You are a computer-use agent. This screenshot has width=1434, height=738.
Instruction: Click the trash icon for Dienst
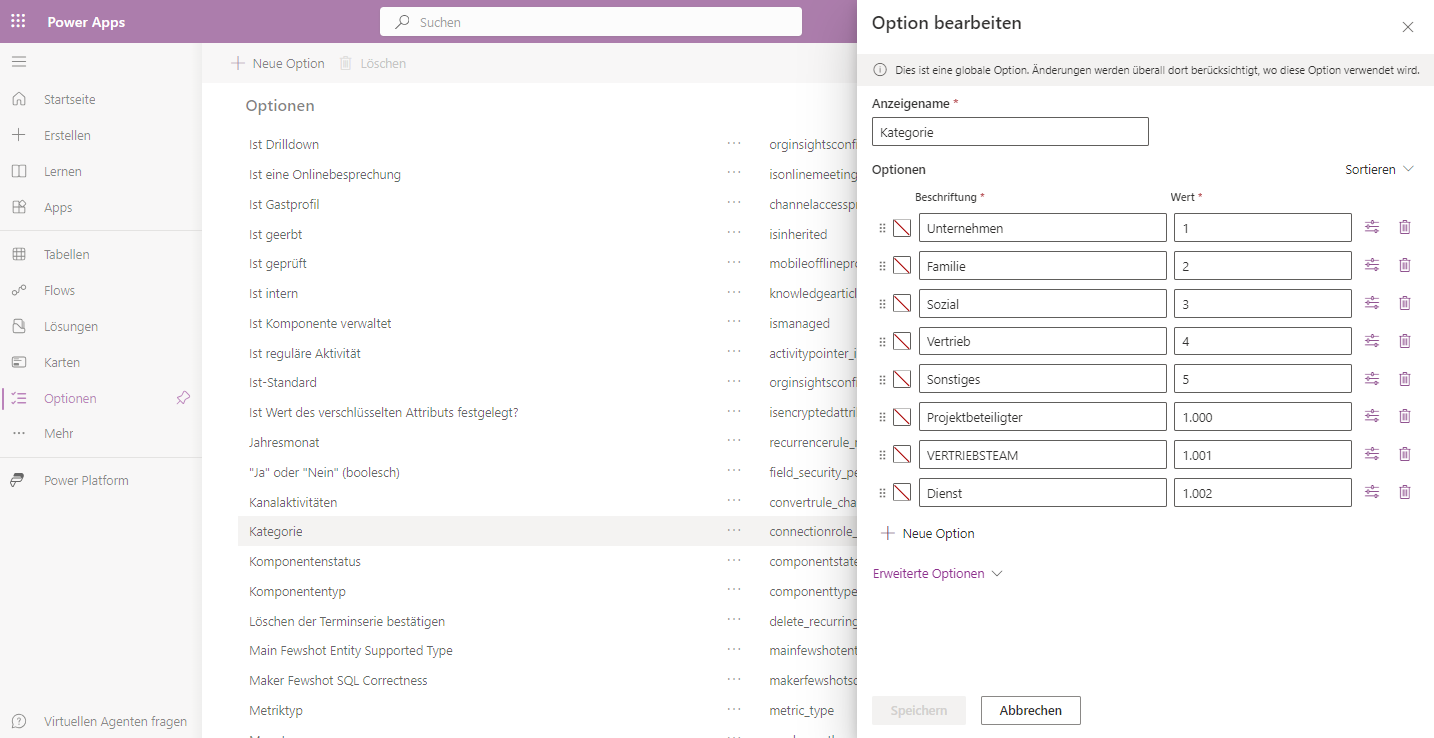click(1404, 492)
